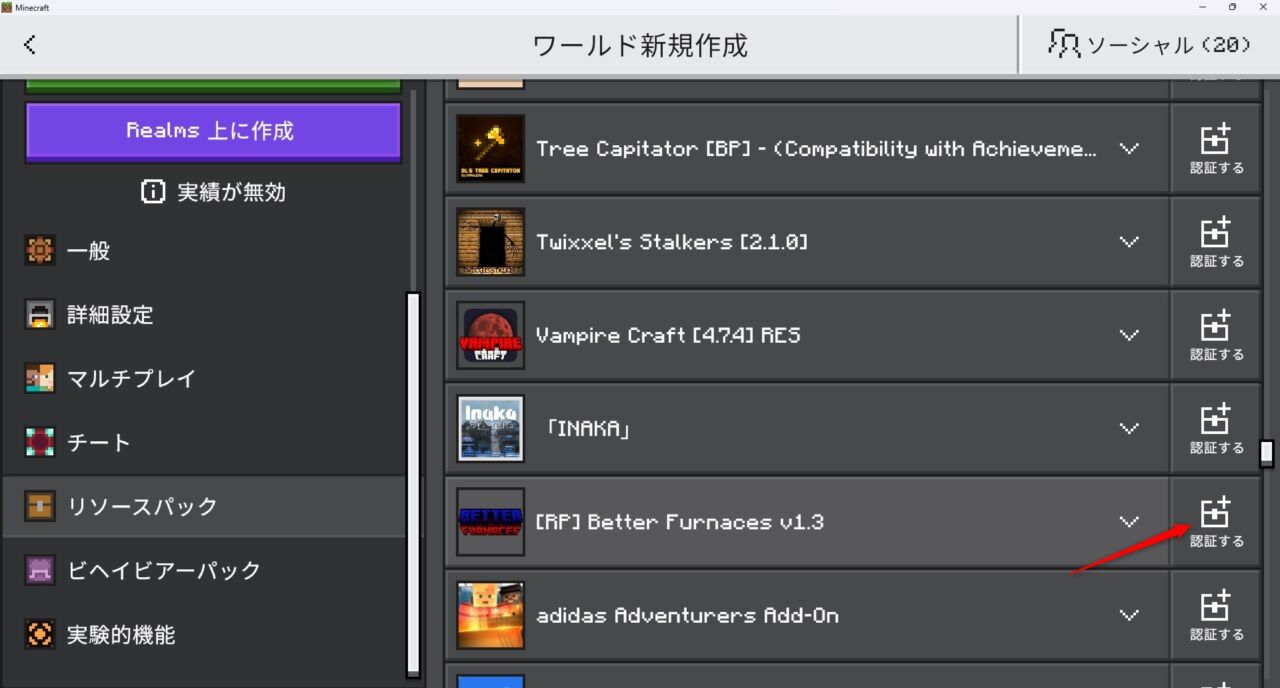
Task: Open the Social panel button
Action: pos(1149,44)
